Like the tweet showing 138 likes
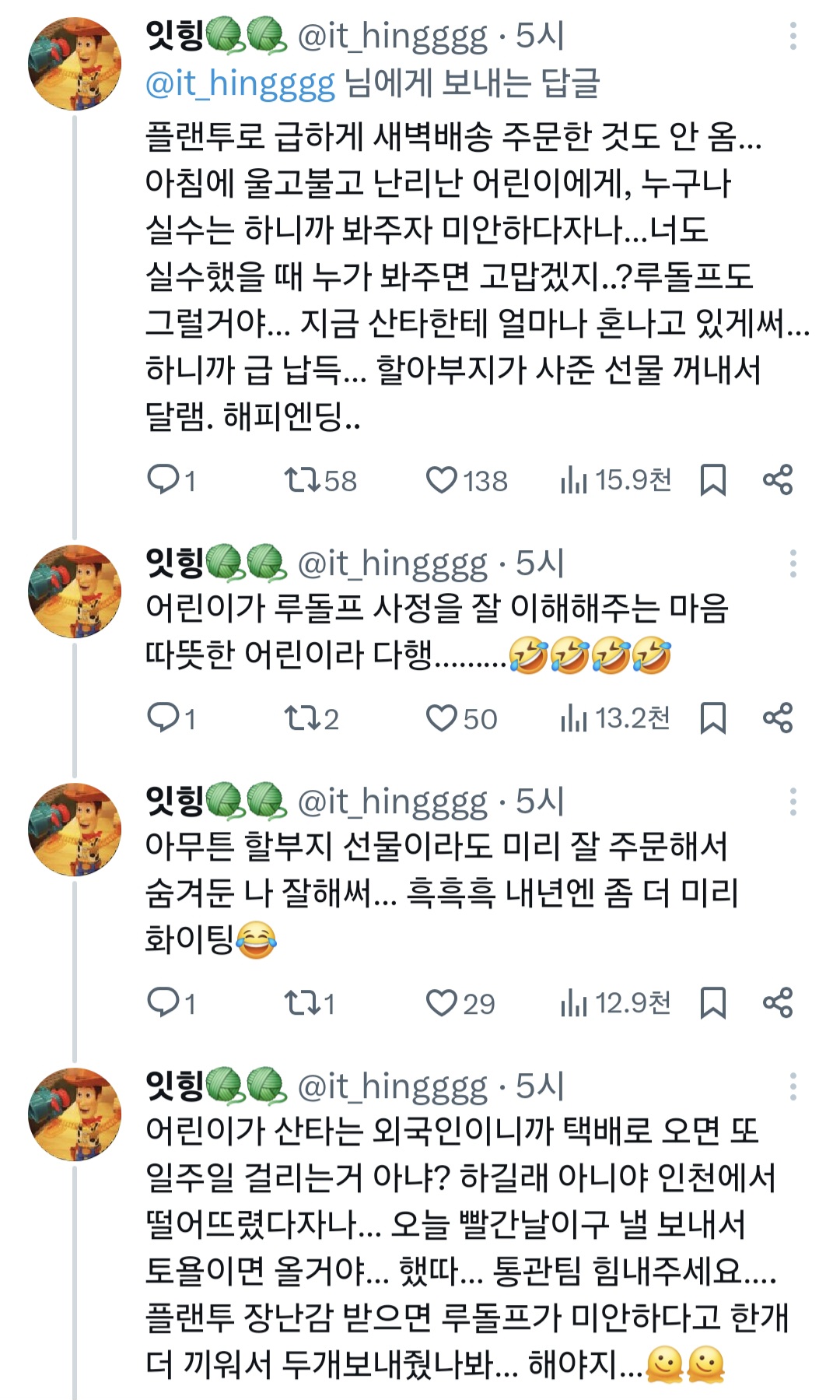This screenshot has width=840, height=1400. click(x=442, y=479)
